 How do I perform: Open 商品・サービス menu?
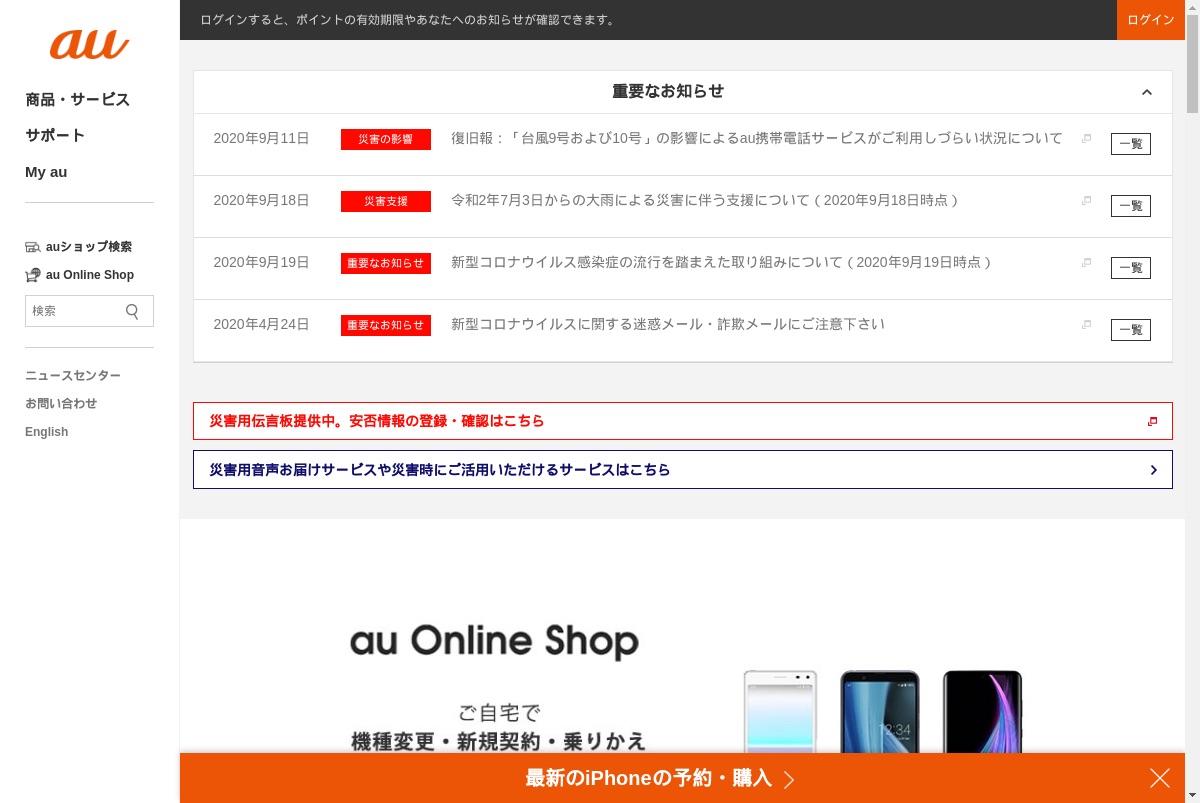pos(77,100)
